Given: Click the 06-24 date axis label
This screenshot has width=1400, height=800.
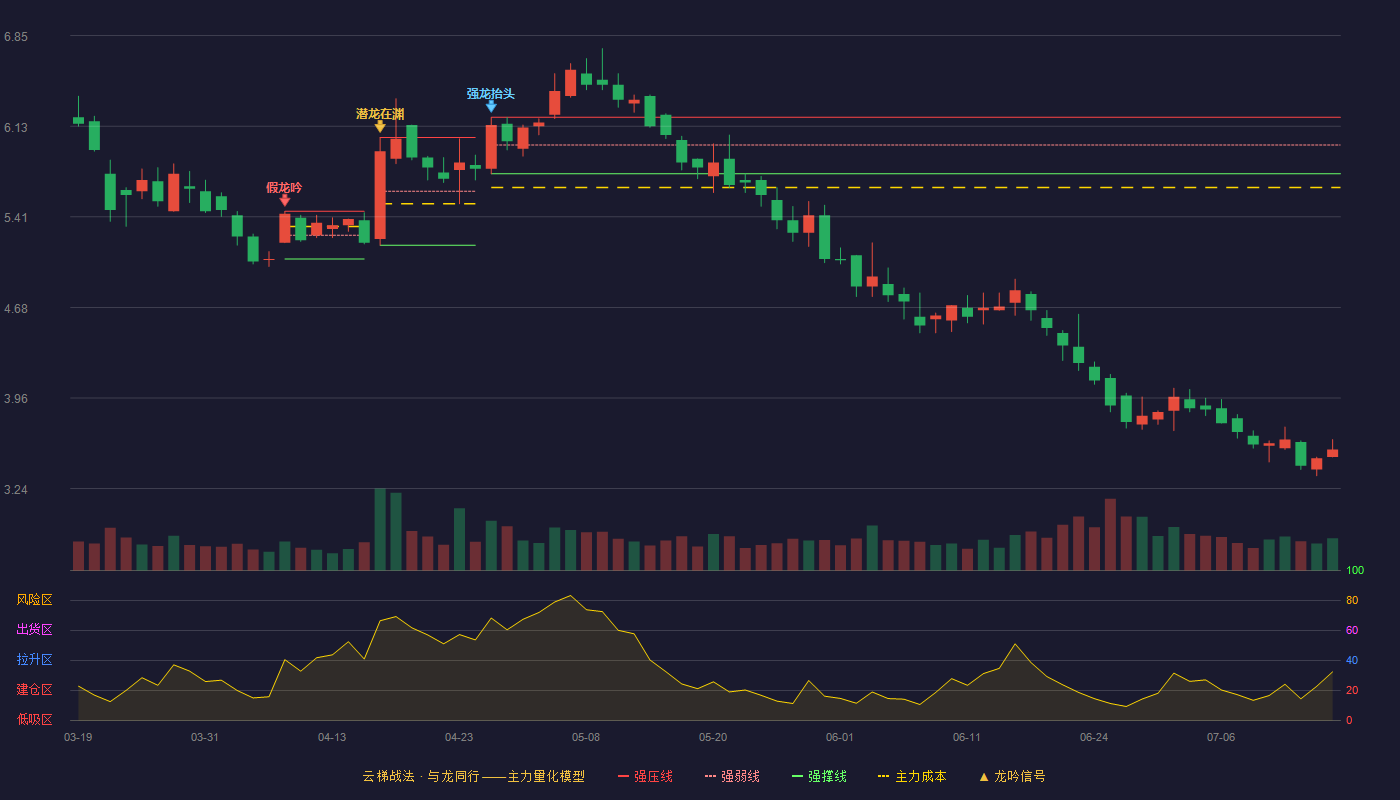Looking at the screenshot, I should 1094,737.
